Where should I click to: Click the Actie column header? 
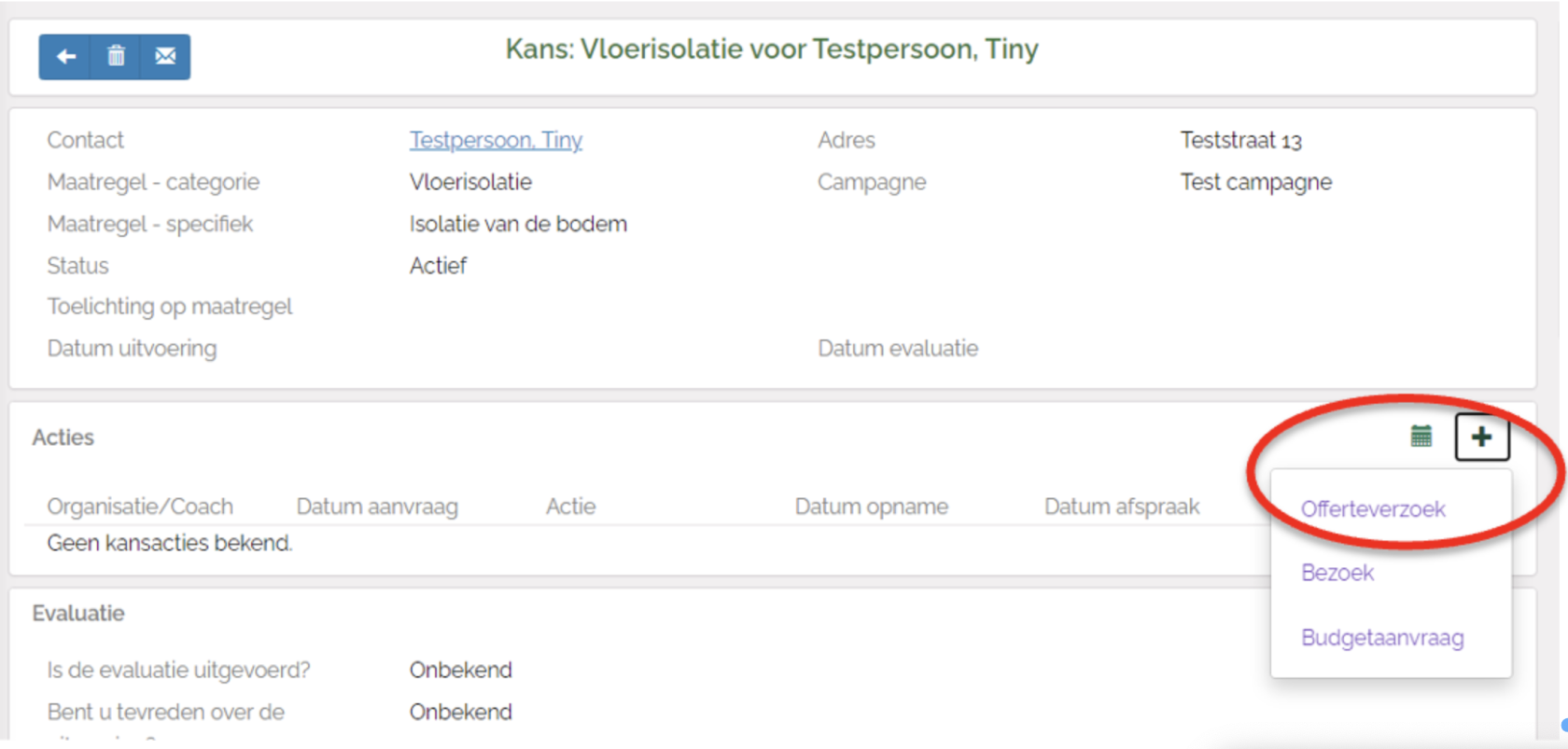570,506
